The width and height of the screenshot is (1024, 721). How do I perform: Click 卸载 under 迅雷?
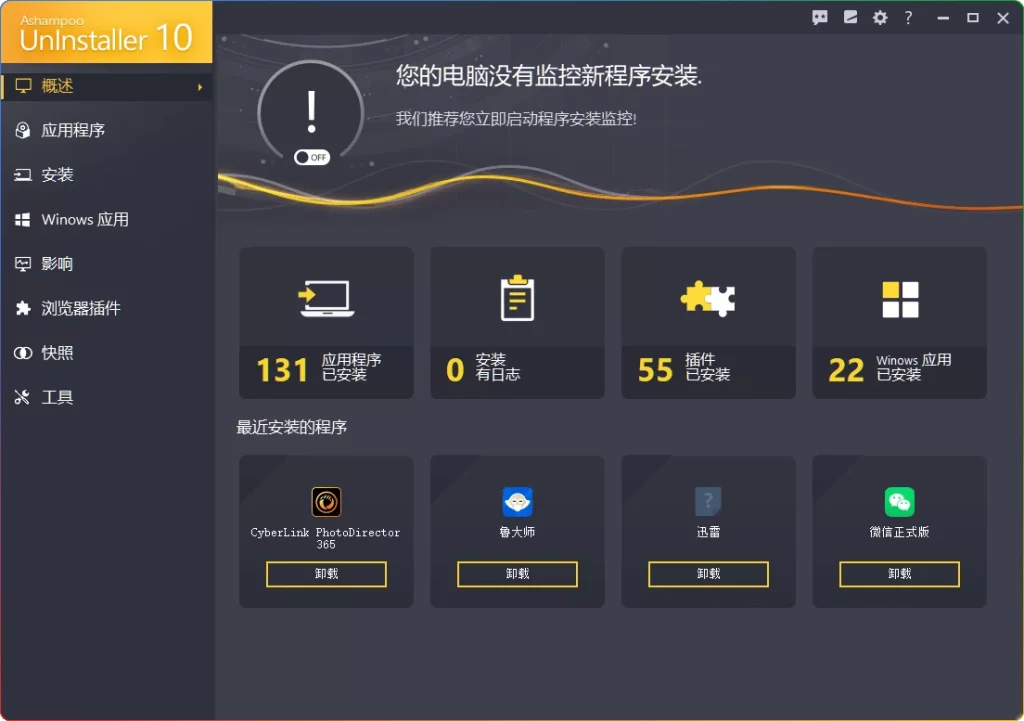[x=708, y=574]
